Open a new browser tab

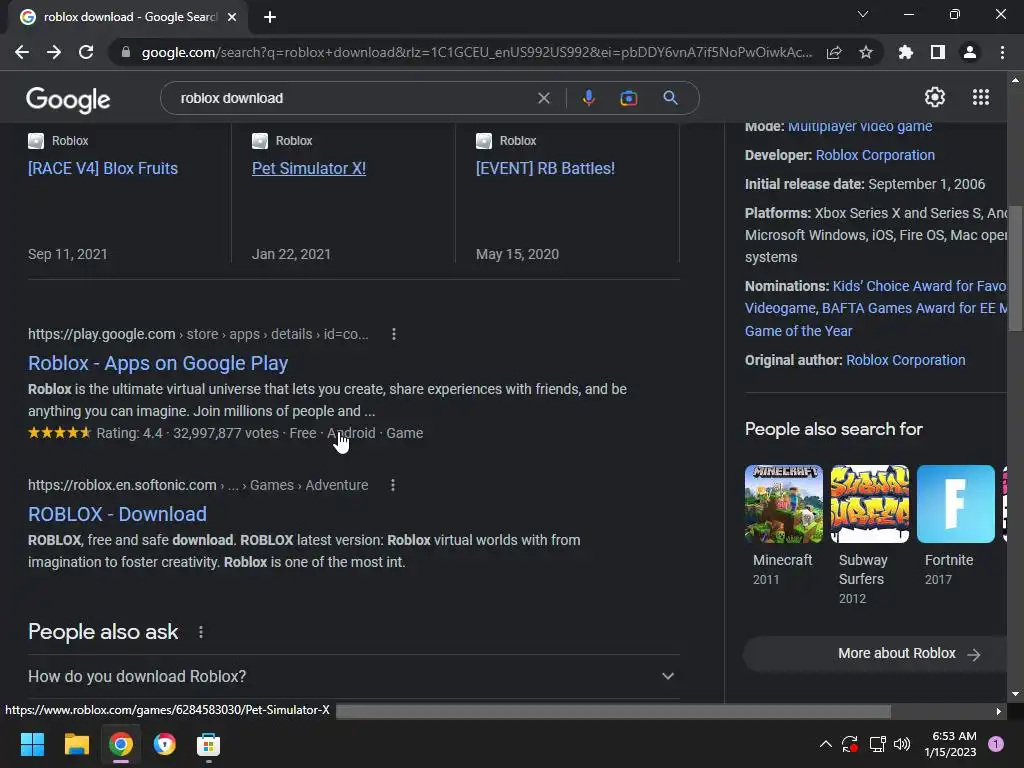click(x=270, y=17)
